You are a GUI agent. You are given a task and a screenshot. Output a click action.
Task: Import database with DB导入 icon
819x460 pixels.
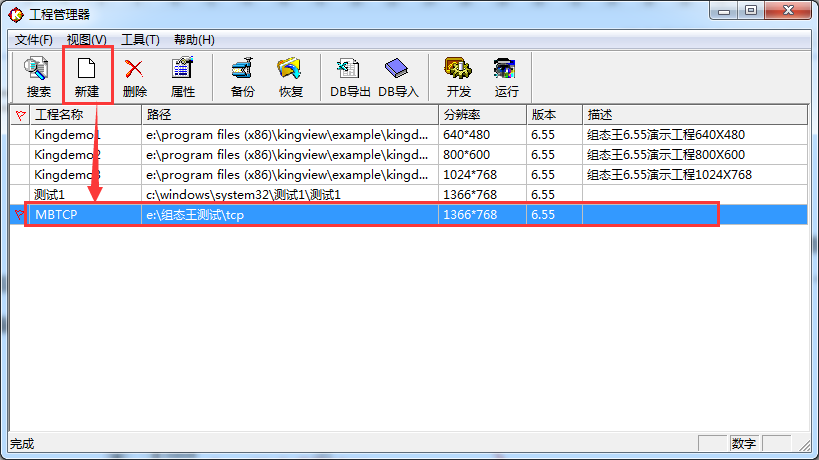coord(398,77)
